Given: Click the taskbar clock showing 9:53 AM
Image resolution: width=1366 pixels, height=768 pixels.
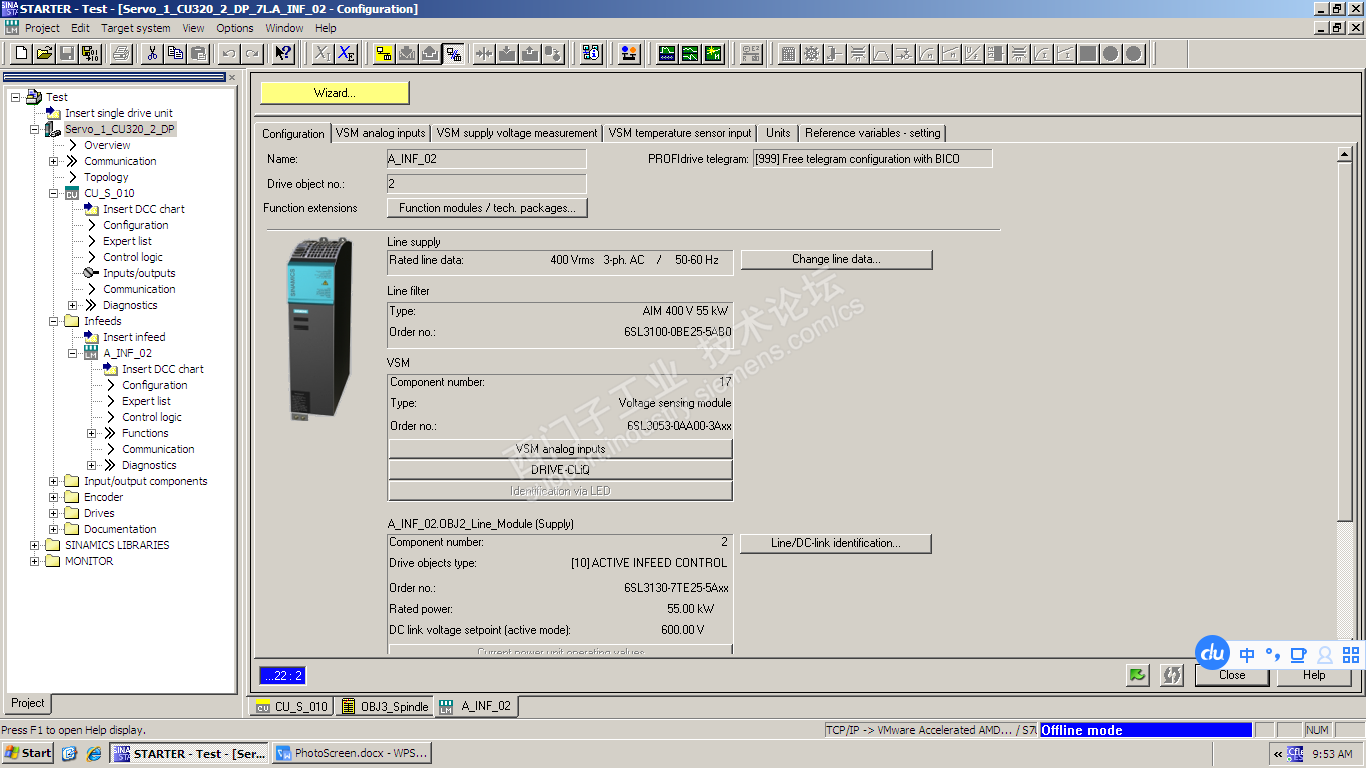Looking at the screenshot, I should click(1332, 754).
